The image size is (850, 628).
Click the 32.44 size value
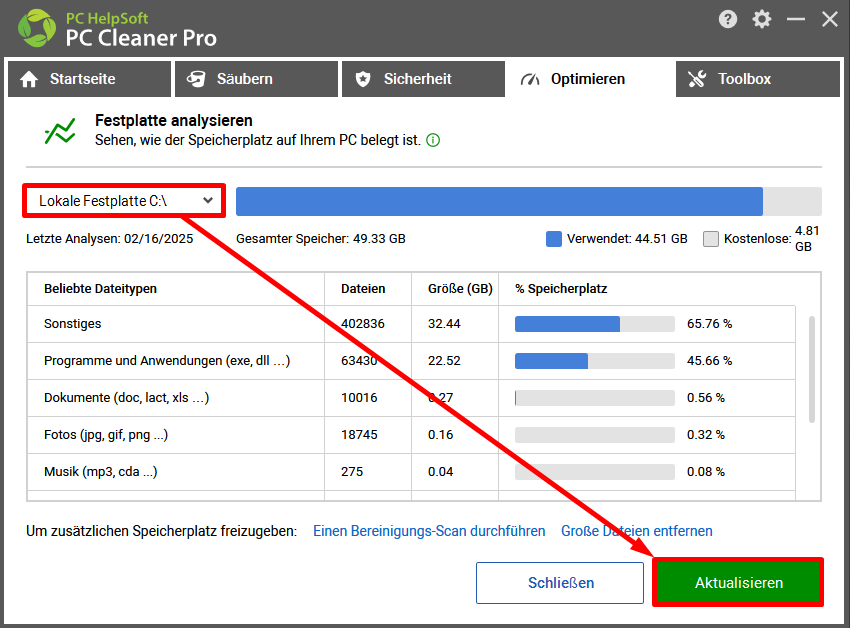(444, 324)
